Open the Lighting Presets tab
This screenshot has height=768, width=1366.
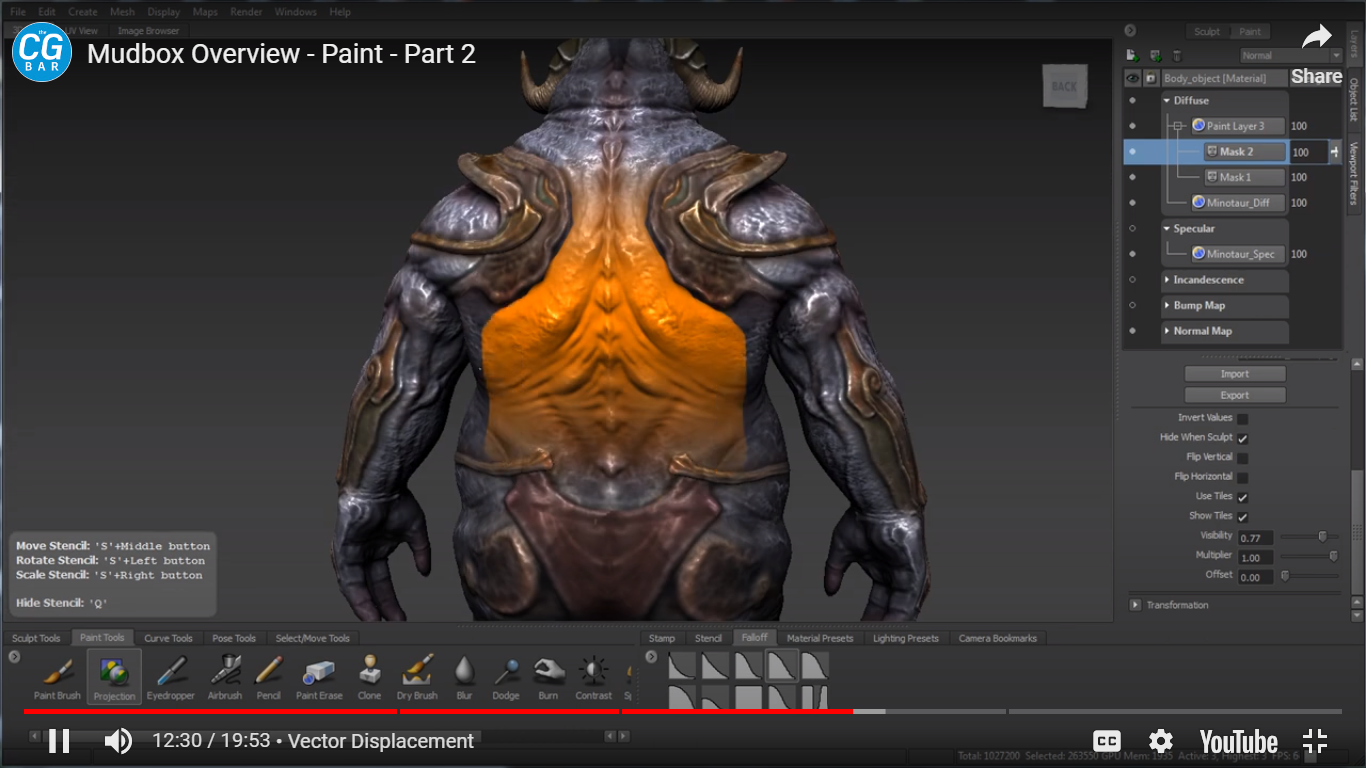906,638
